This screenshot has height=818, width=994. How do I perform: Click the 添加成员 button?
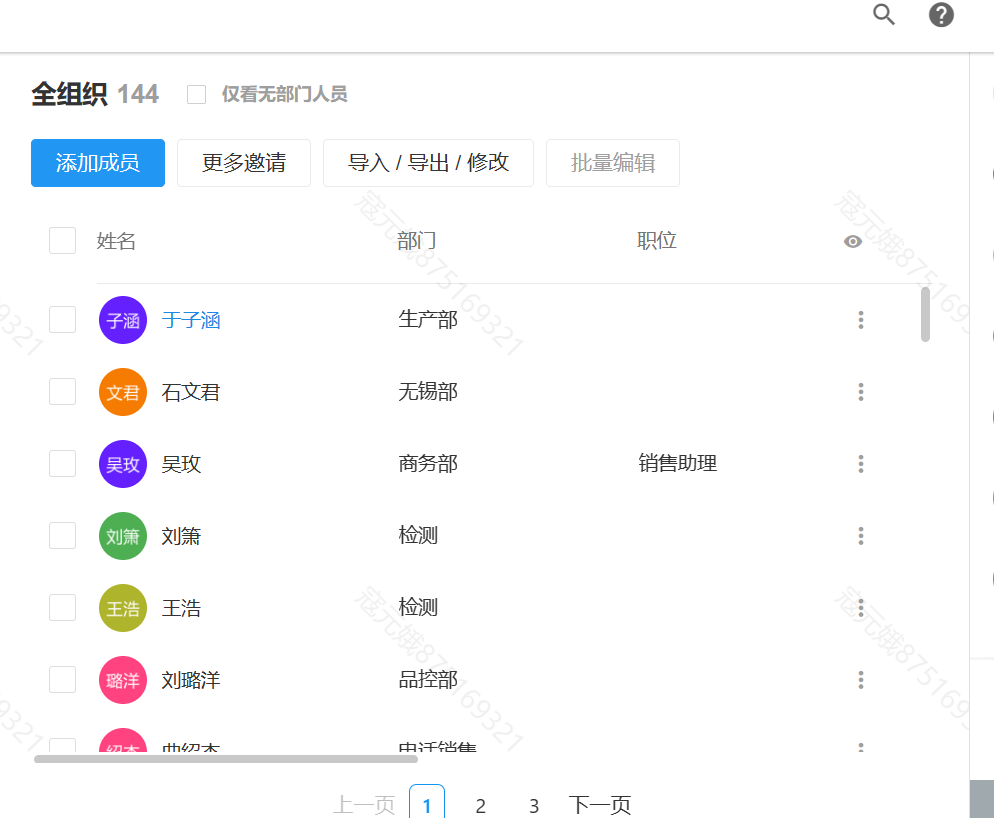[x=98, y=163]
